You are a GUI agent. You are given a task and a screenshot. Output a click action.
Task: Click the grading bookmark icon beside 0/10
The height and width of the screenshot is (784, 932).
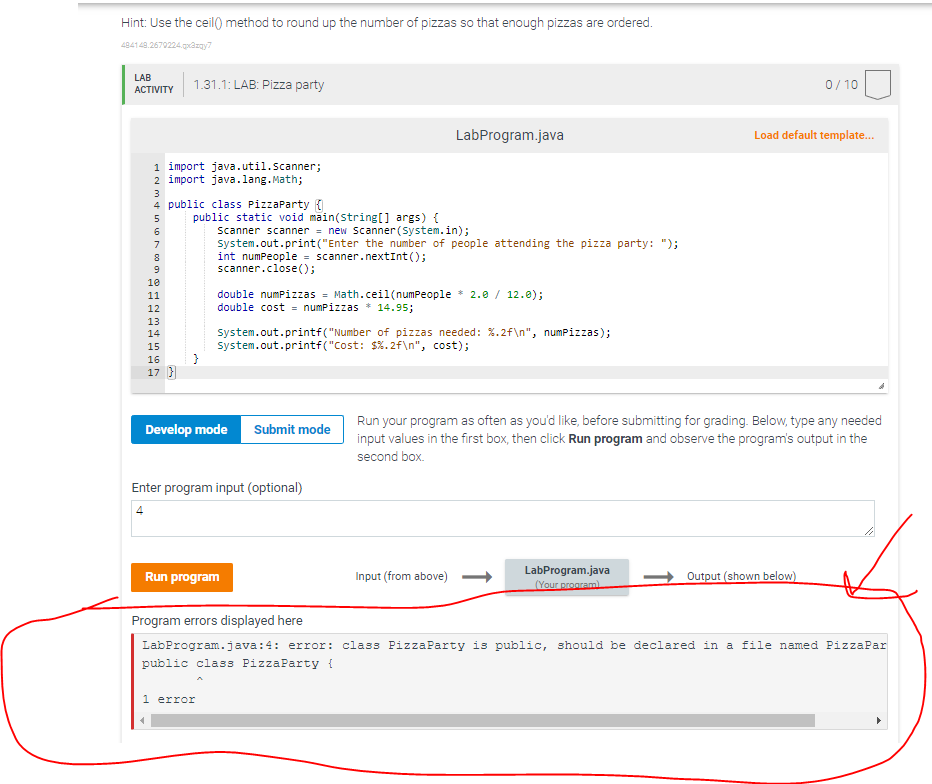point(877,85)
